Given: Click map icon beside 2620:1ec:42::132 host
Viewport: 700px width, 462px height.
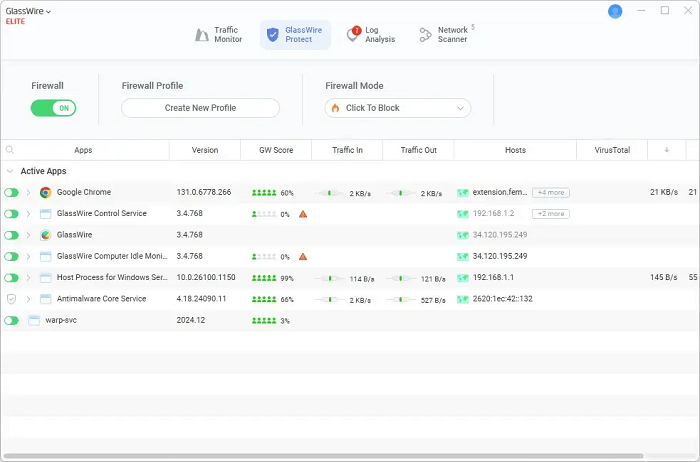Looking at the screenshot, I should (463, 299).
